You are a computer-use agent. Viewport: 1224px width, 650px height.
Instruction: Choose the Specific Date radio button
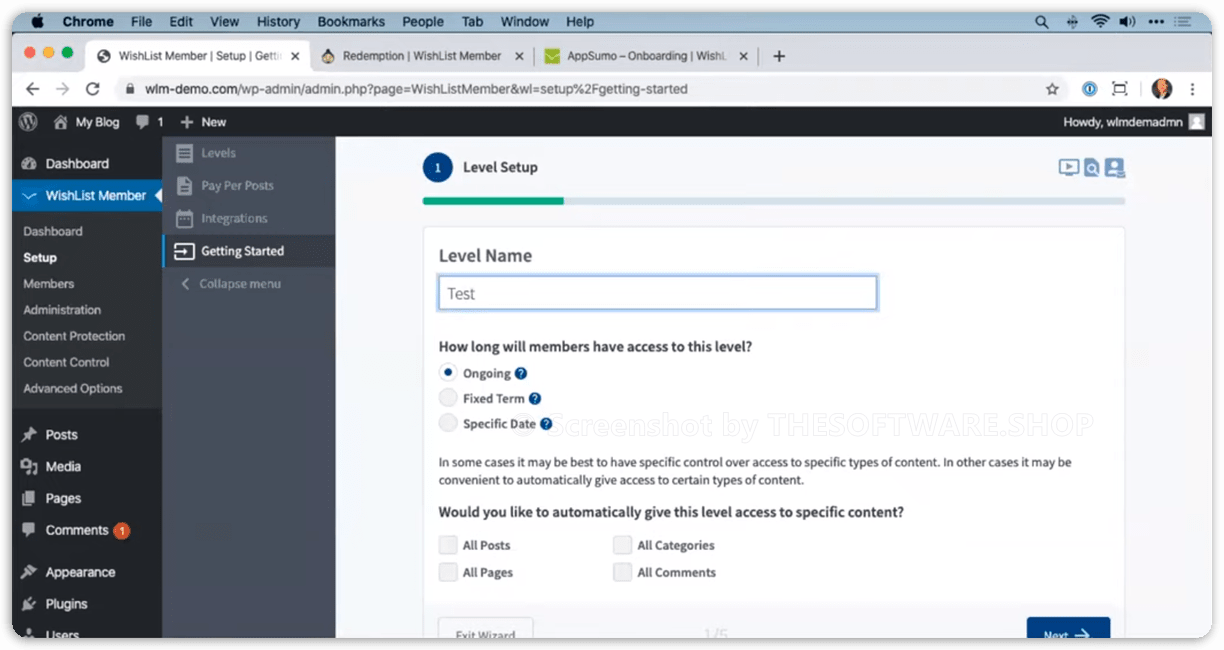click(x=448, y=423)
